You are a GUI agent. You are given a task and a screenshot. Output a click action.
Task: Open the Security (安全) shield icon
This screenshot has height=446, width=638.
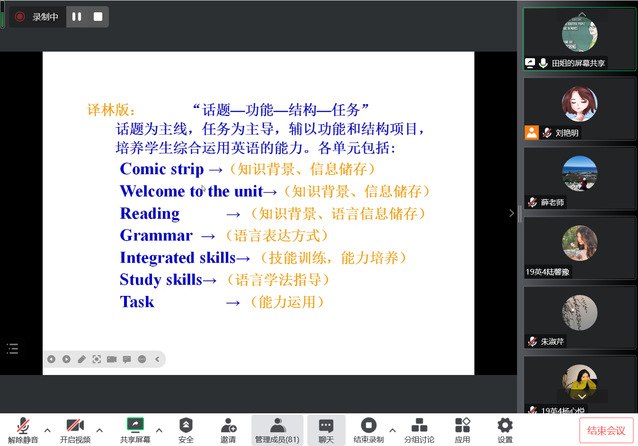tap(186, 429)
